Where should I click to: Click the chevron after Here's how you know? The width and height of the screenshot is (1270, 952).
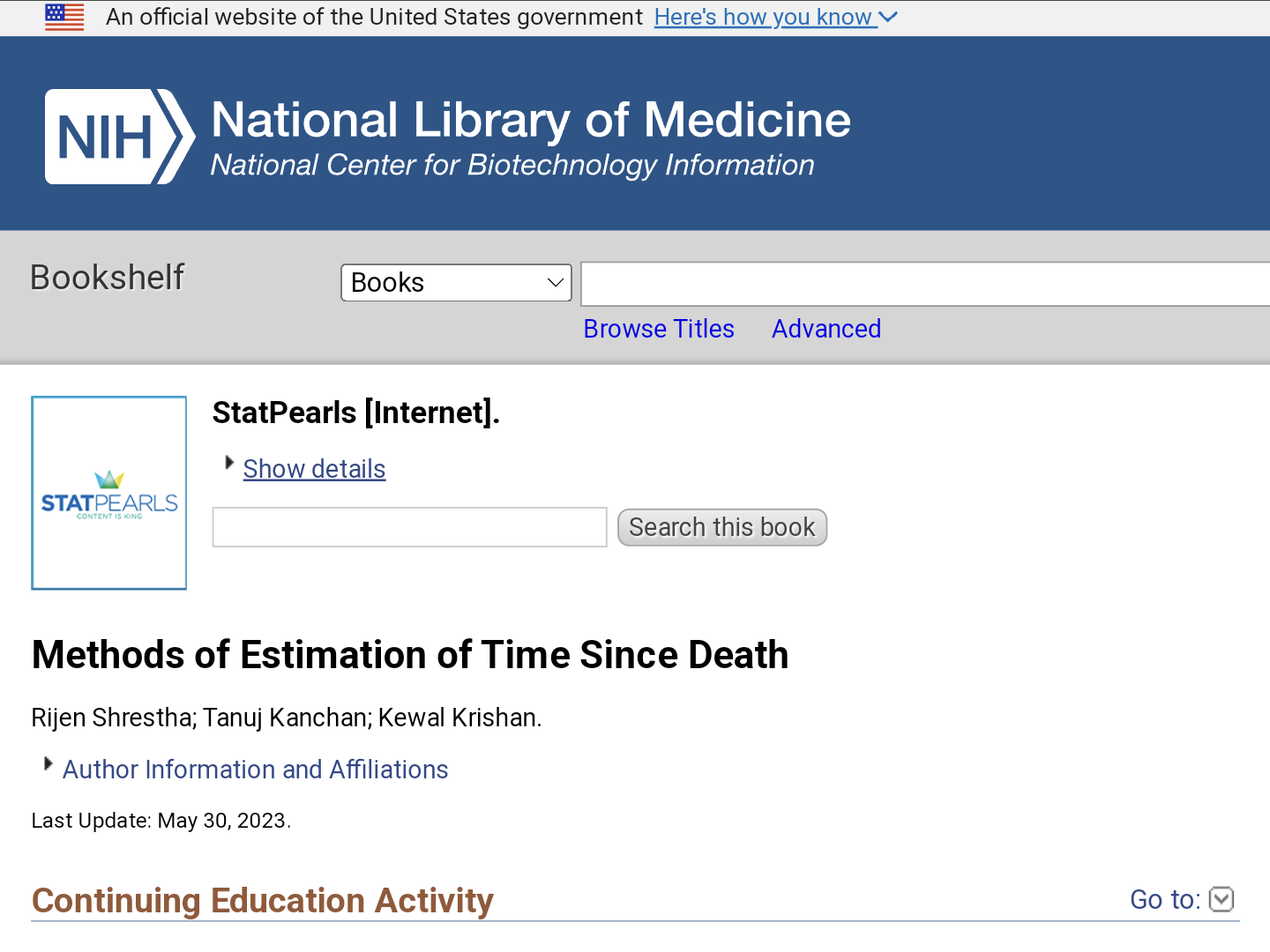(x=888, y=18)
